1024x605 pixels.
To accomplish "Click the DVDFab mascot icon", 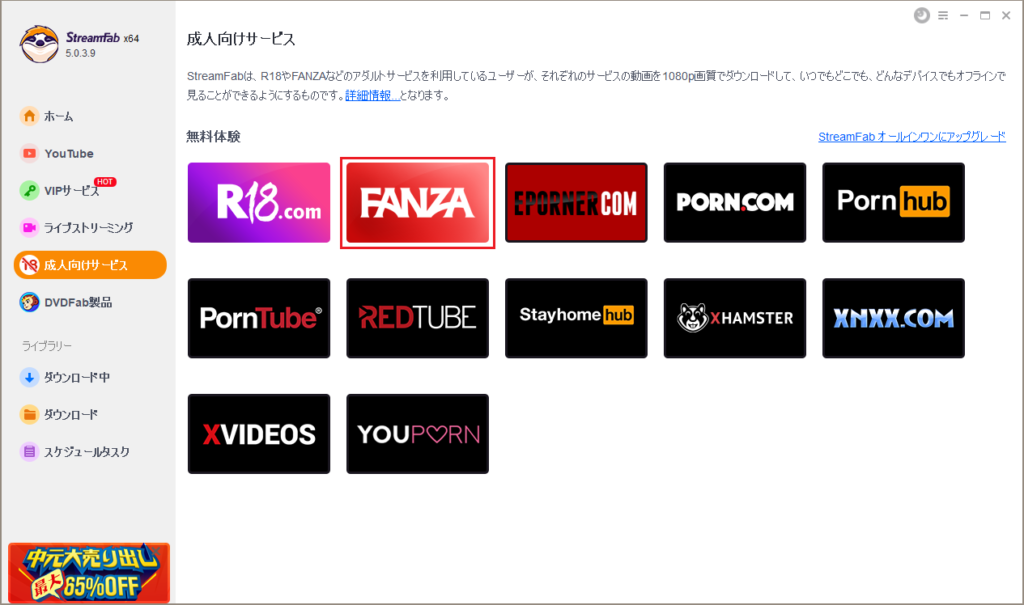I will [x=29, y=302].
